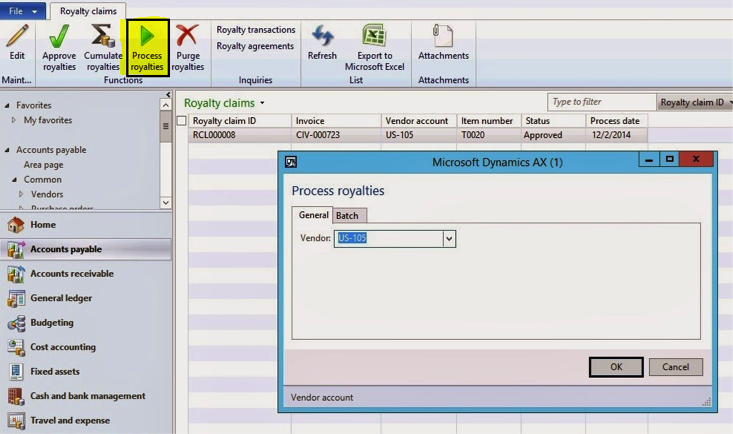Click Approve royalties checkmark icon

click(x=59, y=36)
